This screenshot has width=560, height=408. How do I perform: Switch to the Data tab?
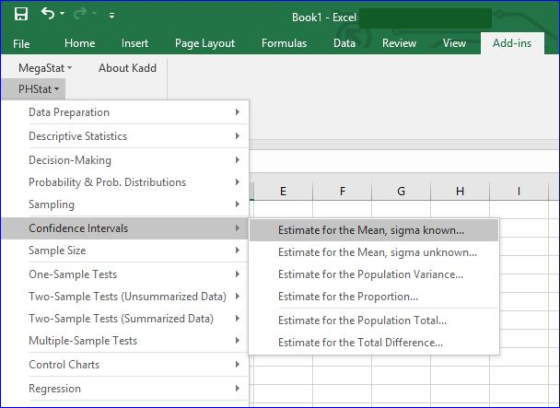tap(344, 43)
